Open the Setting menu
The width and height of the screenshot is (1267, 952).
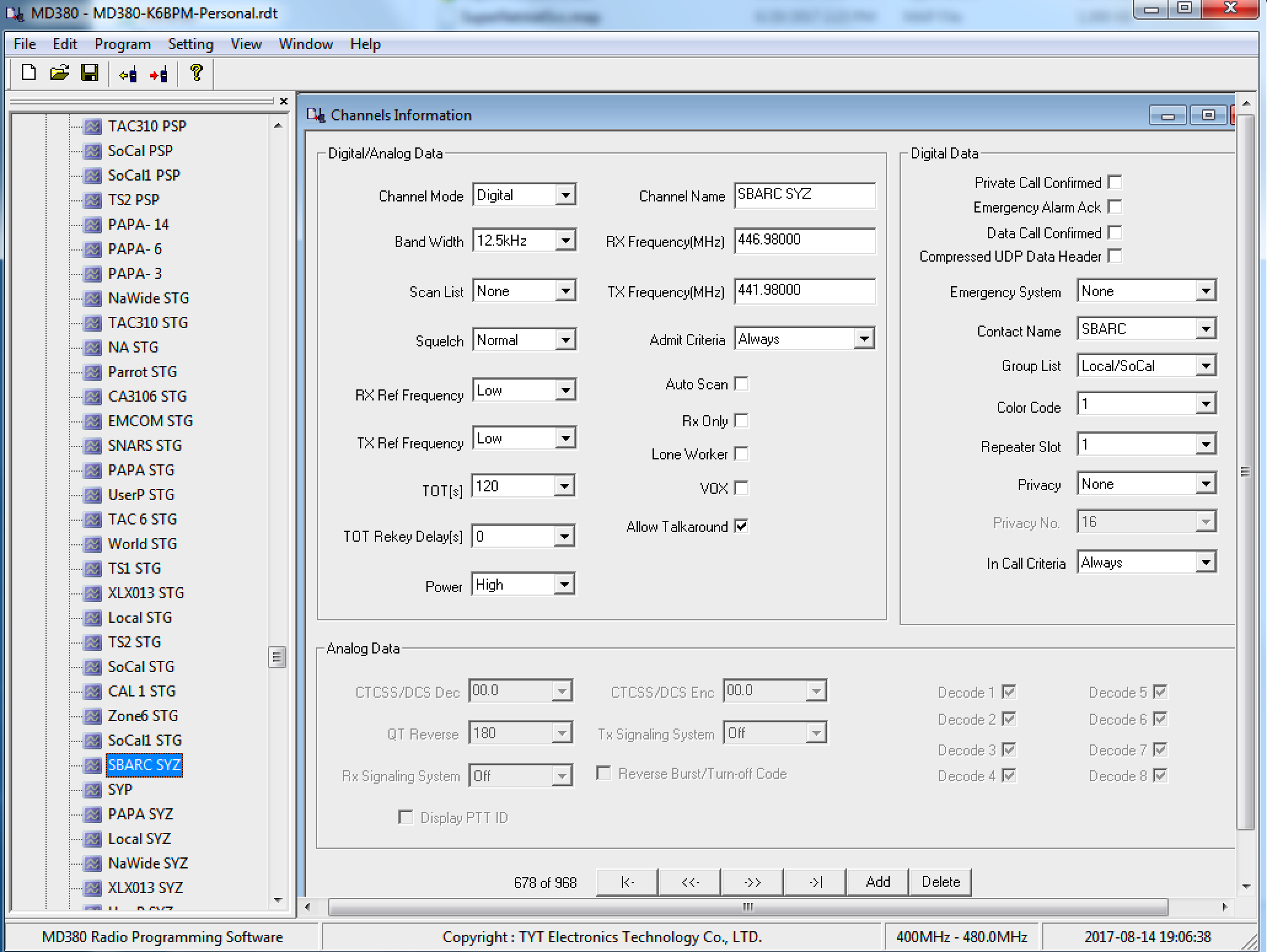point(190,44)
